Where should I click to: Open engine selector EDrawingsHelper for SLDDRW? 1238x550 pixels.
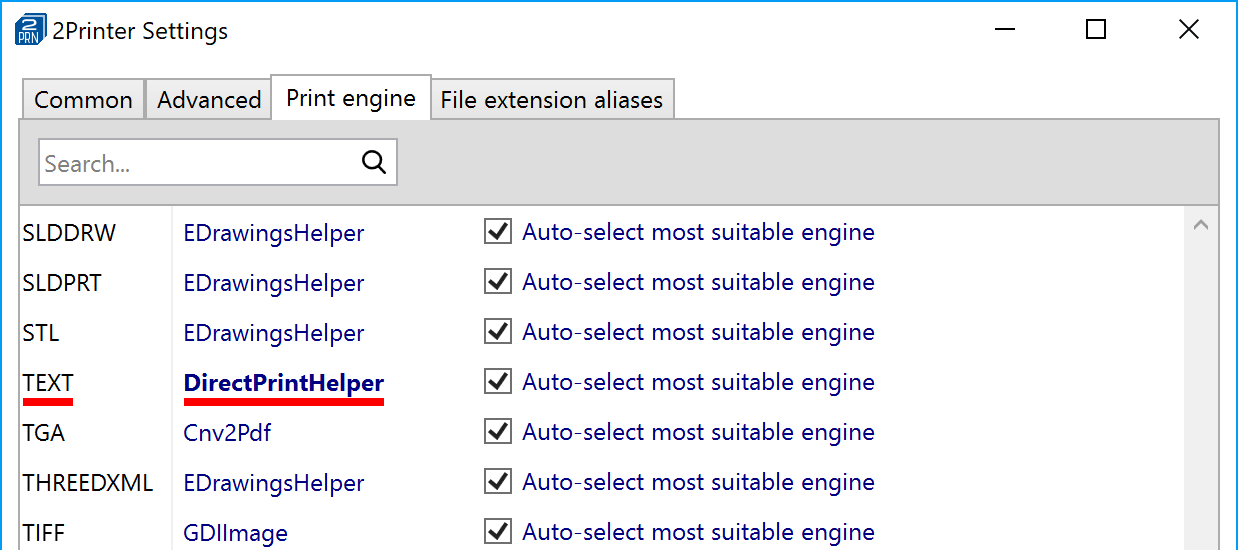point(274,233)
